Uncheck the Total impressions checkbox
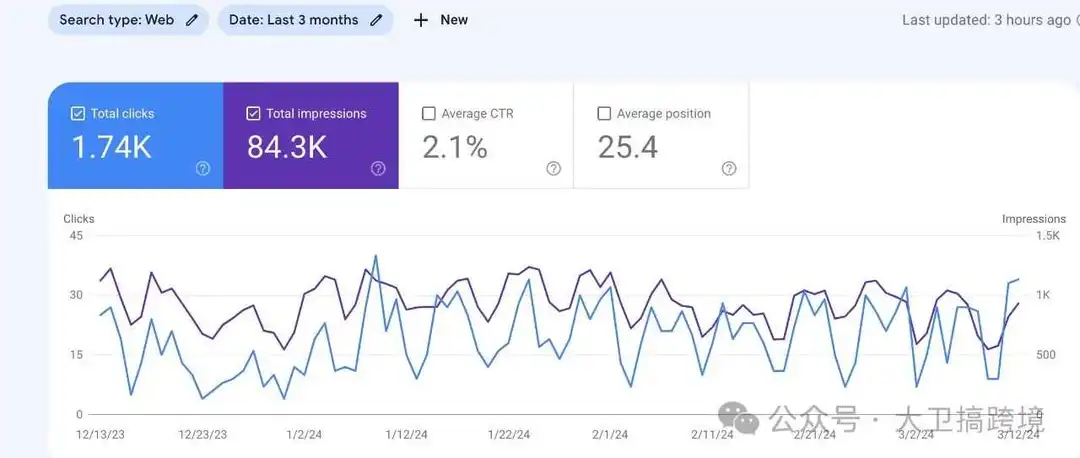The image size is (1080, 458). (253, 114)
